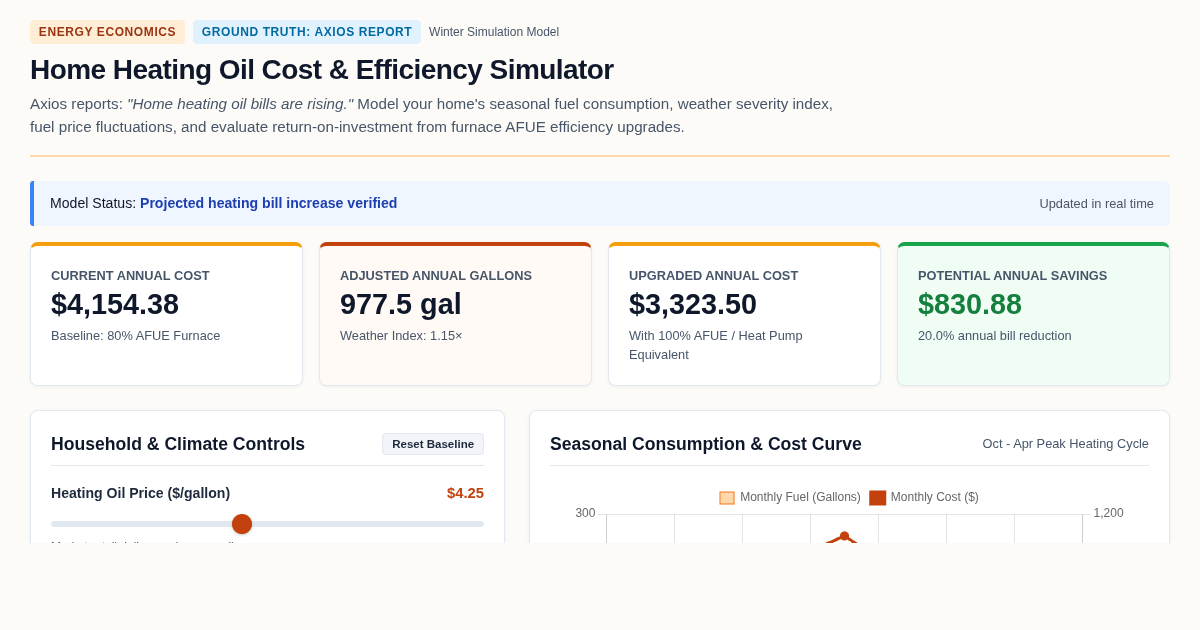
Task: Click the Baseline: 80% AFUE Furnace text
Action: coord(136,336)
